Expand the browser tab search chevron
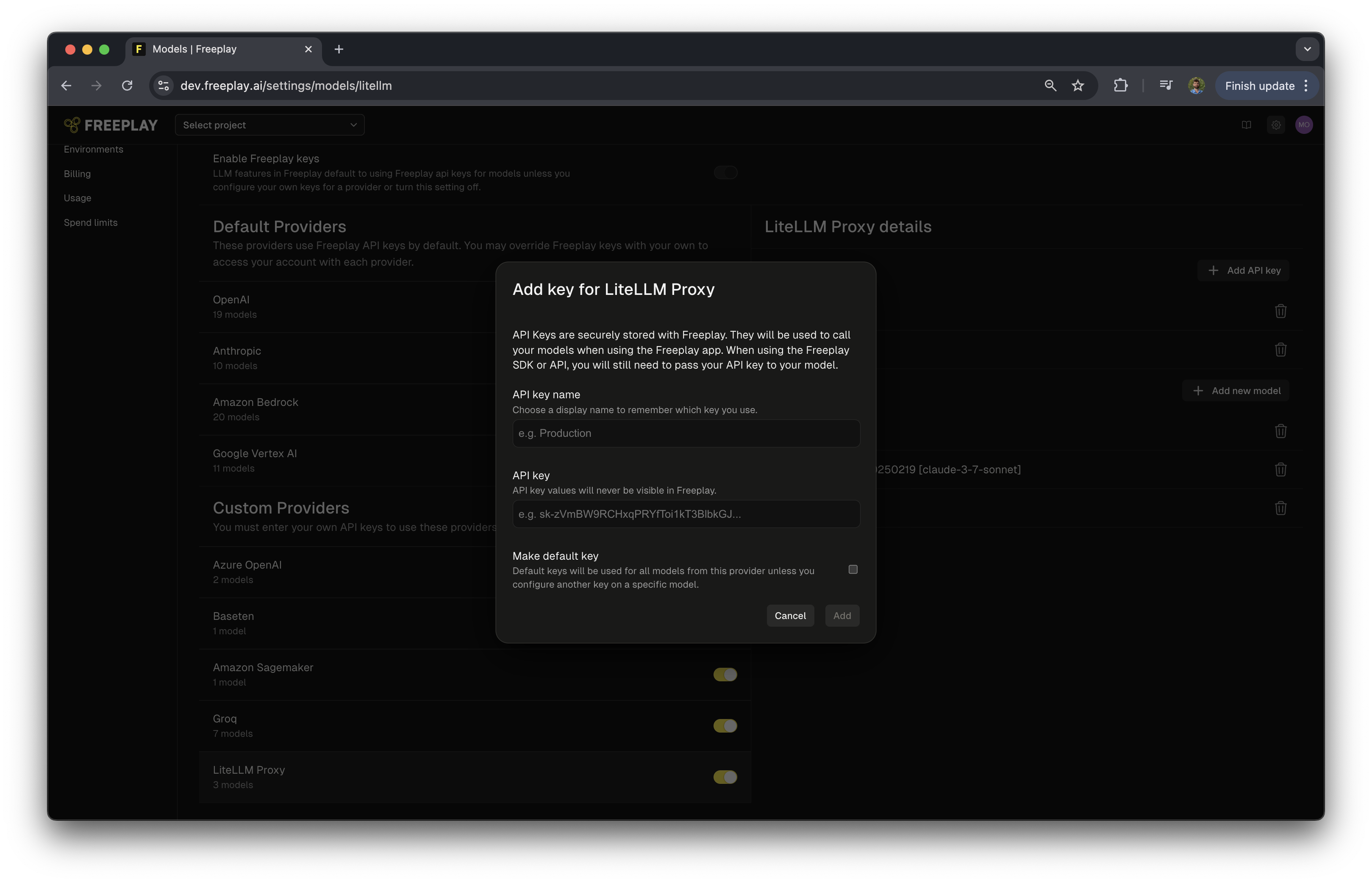The height and width of the screenshot is (883, 1372). (1307, 49)
